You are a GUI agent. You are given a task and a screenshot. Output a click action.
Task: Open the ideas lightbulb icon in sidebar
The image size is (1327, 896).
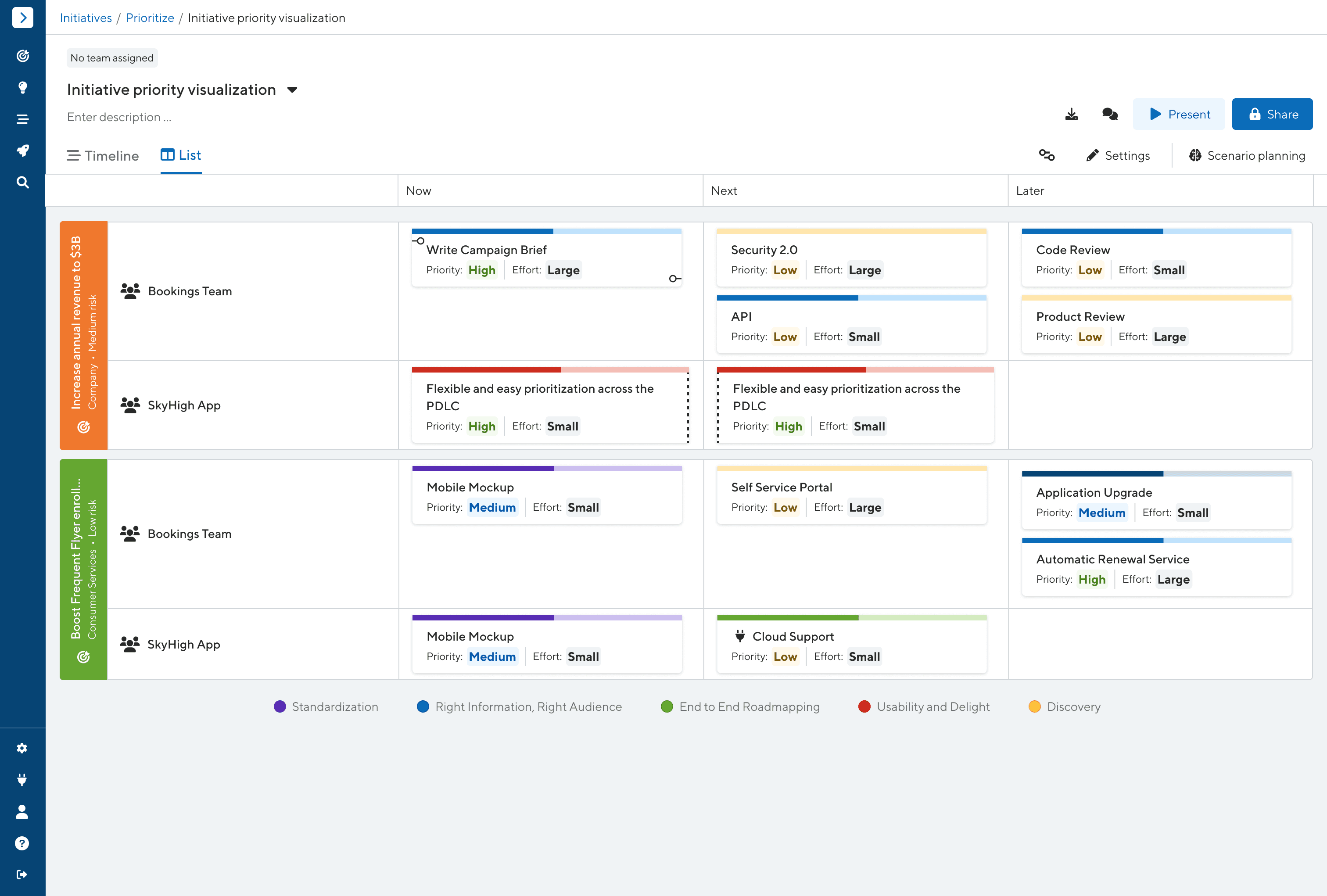[22, 87]
